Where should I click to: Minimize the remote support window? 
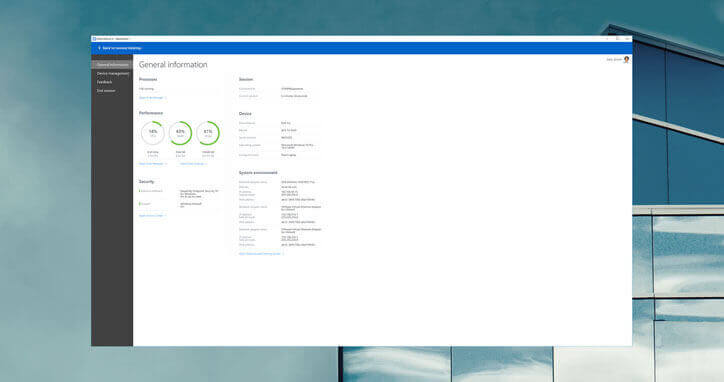click(x=607, y=39)
